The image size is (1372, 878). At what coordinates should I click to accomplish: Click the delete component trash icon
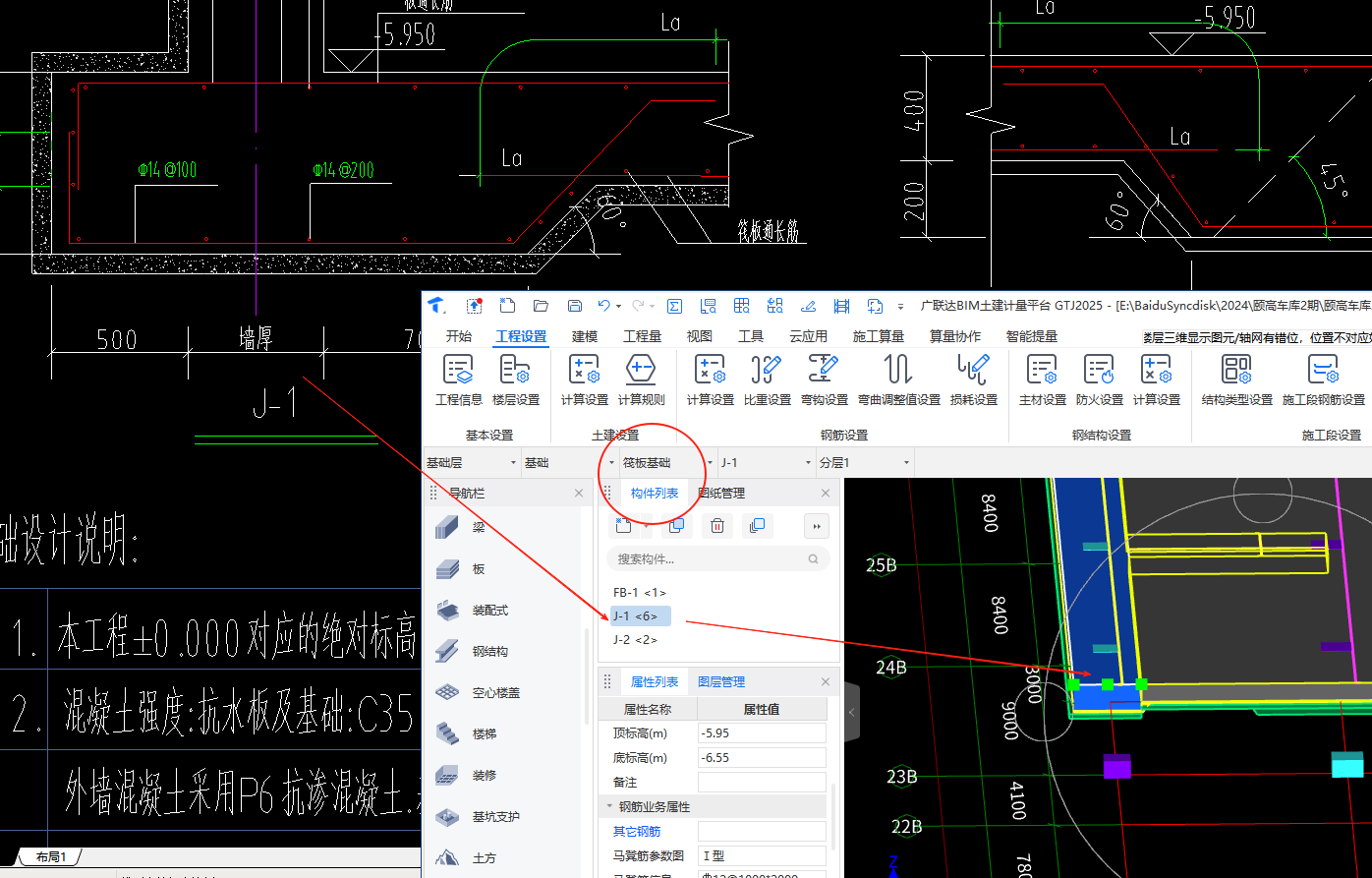coord(717,526)
